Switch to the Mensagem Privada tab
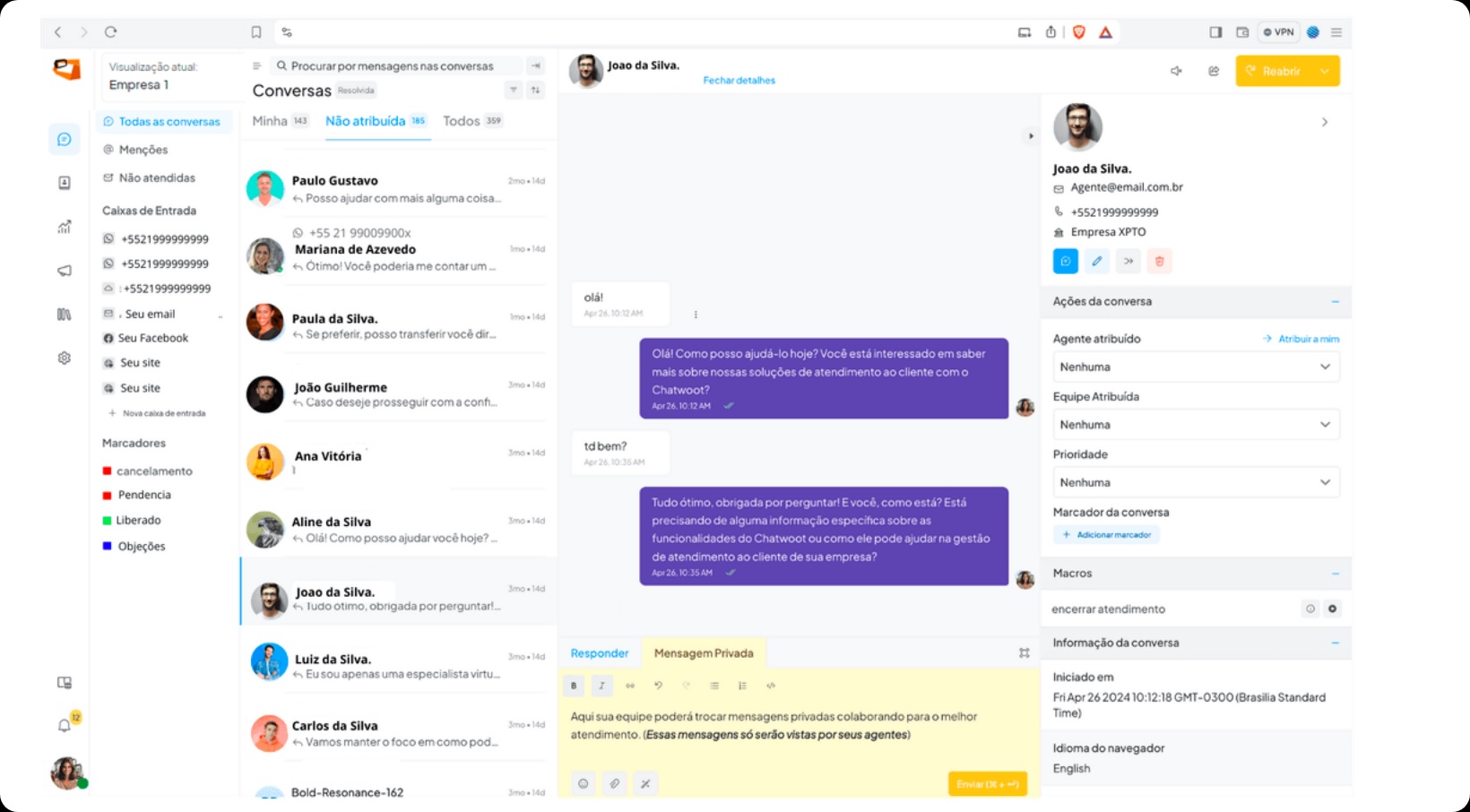The width and height of the screenshot is (1470, 812). [x=704, y=652]
